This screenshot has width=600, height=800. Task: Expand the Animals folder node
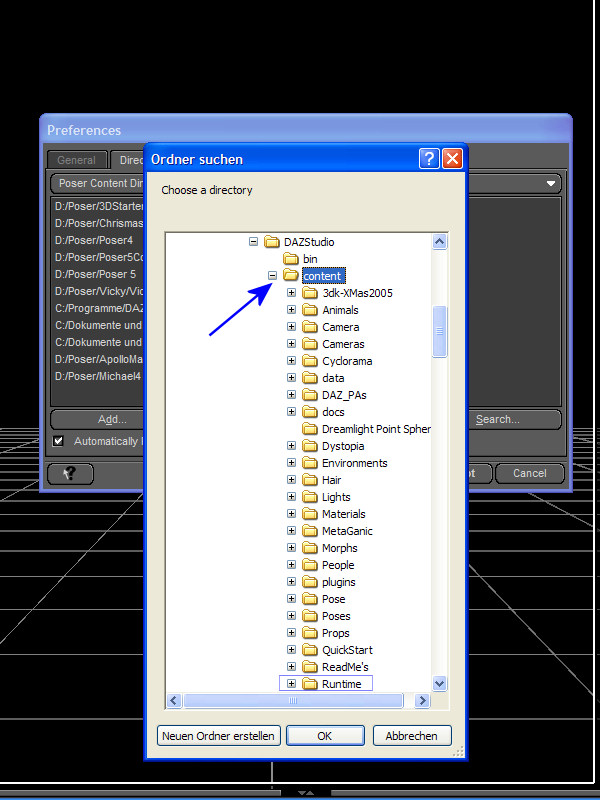[291, 310]
